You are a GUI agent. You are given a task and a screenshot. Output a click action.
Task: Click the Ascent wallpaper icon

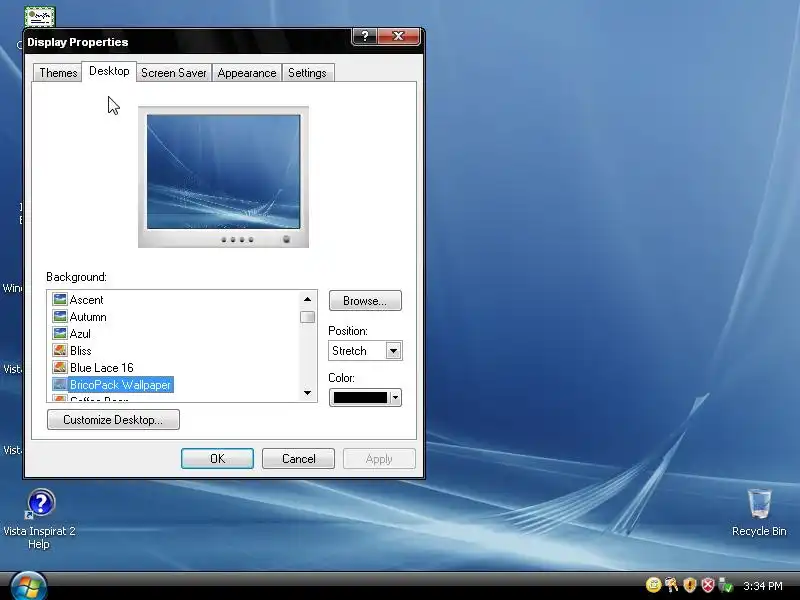click(60, 299)
